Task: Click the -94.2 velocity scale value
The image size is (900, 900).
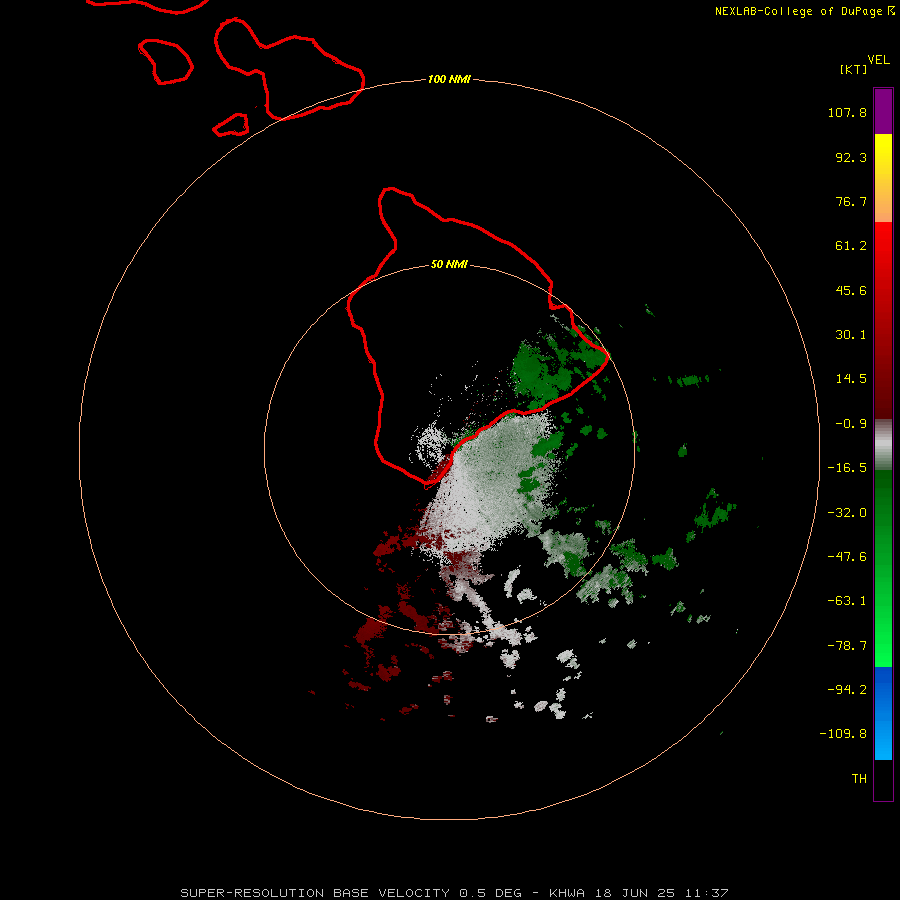Action: (x=847, y=689)
